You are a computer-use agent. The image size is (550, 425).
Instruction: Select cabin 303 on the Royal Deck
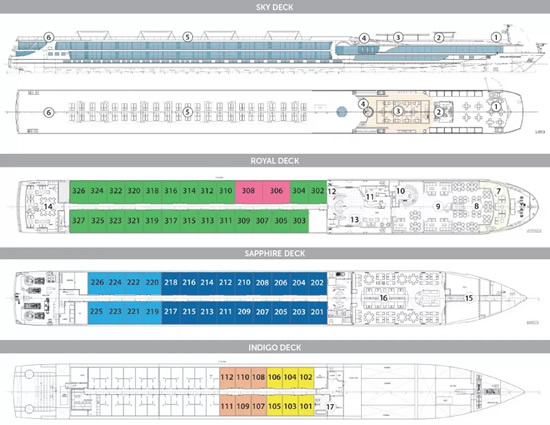click(299, 221)
